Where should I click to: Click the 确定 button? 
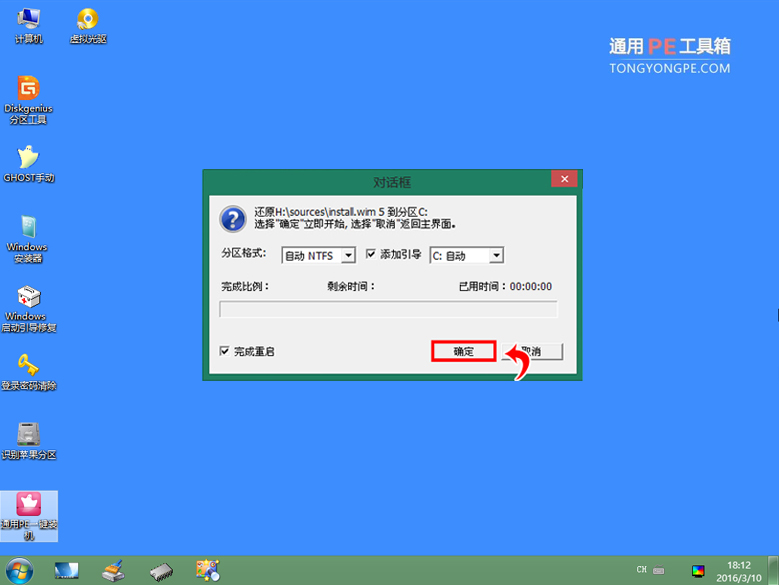(464, 351)
